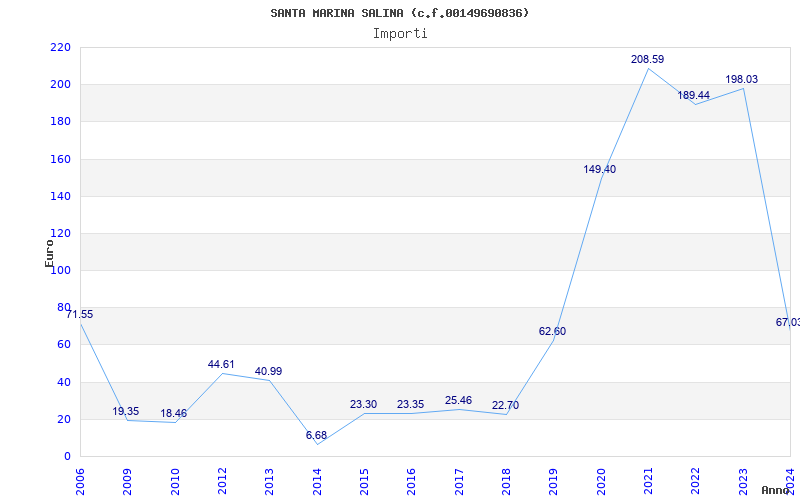
Task: Click the 2016 x-axis year label
Action: [x=412, y=482]
